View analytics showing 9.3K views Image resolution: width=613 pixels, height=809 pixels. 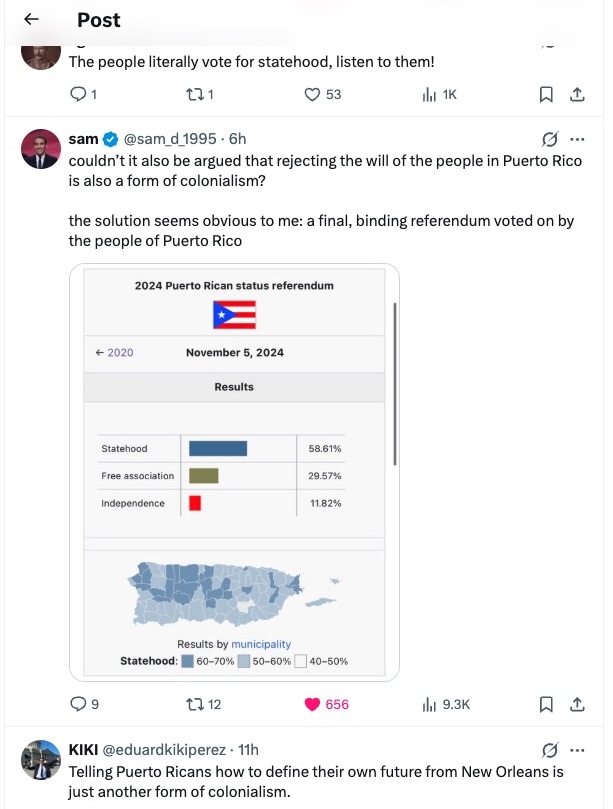[x=430, y=704]
